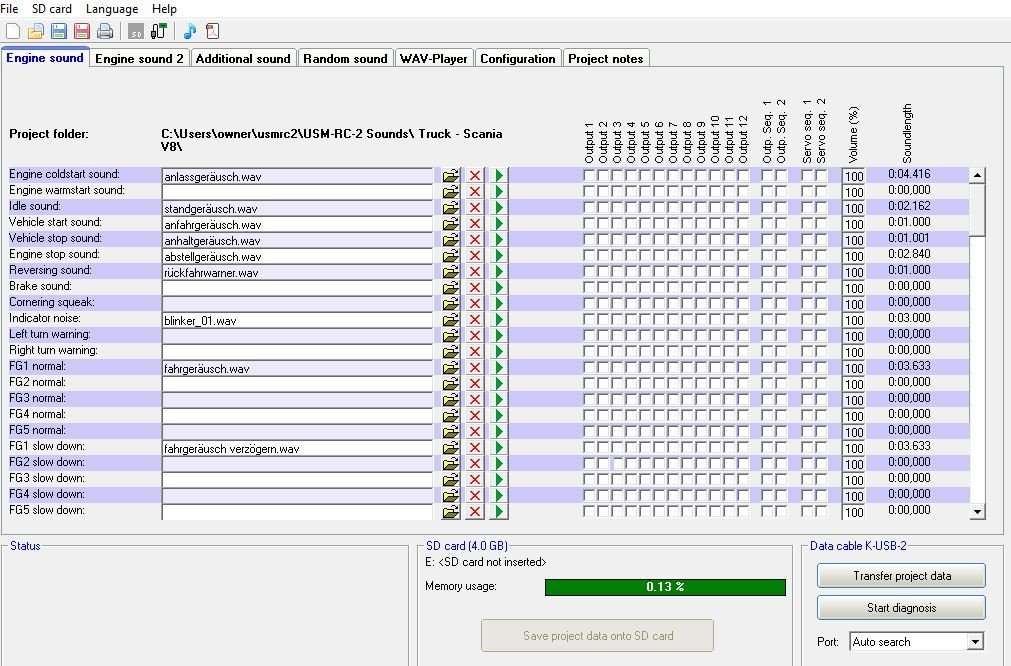The height and width of the screenshot is (666, 1011).
Task: Click the sound list scroll-down arrow
Action: 978,512
